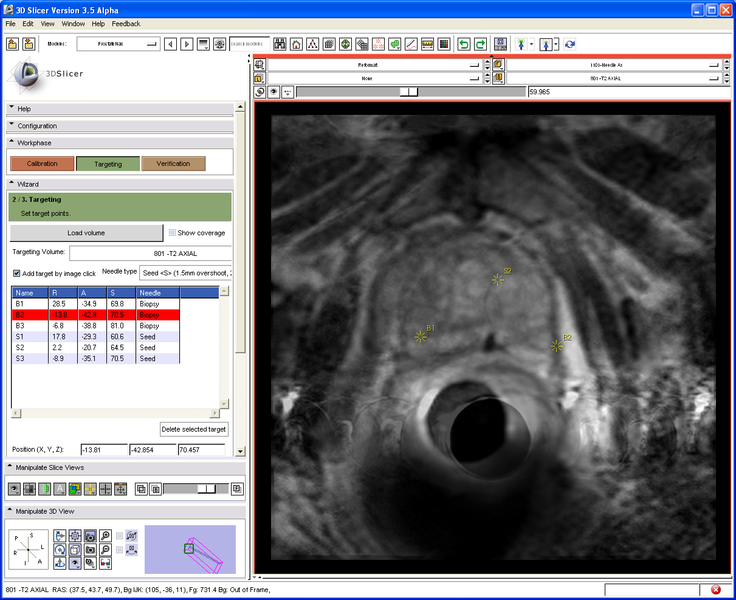Click the Load Scene icon in toolbar

(13, 44)
